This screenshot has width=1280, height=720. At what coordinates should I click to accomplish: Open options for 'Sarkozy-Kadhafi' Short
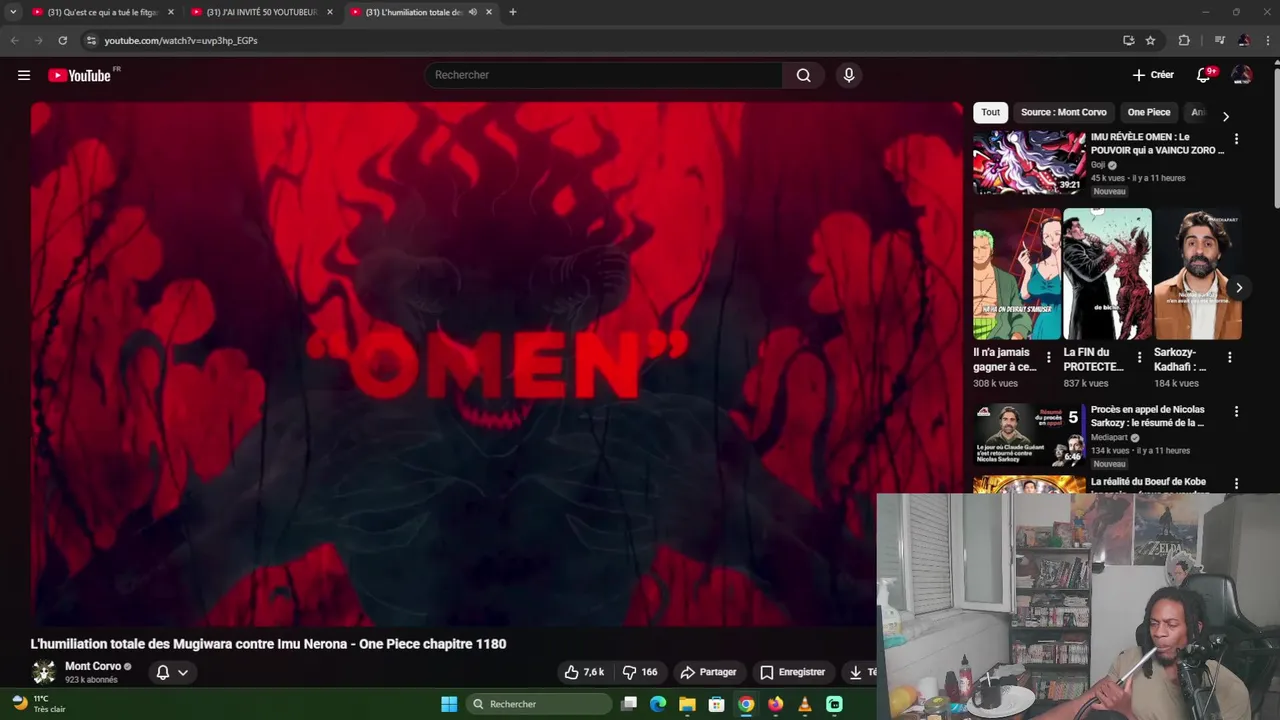[x=1229, y=357]
